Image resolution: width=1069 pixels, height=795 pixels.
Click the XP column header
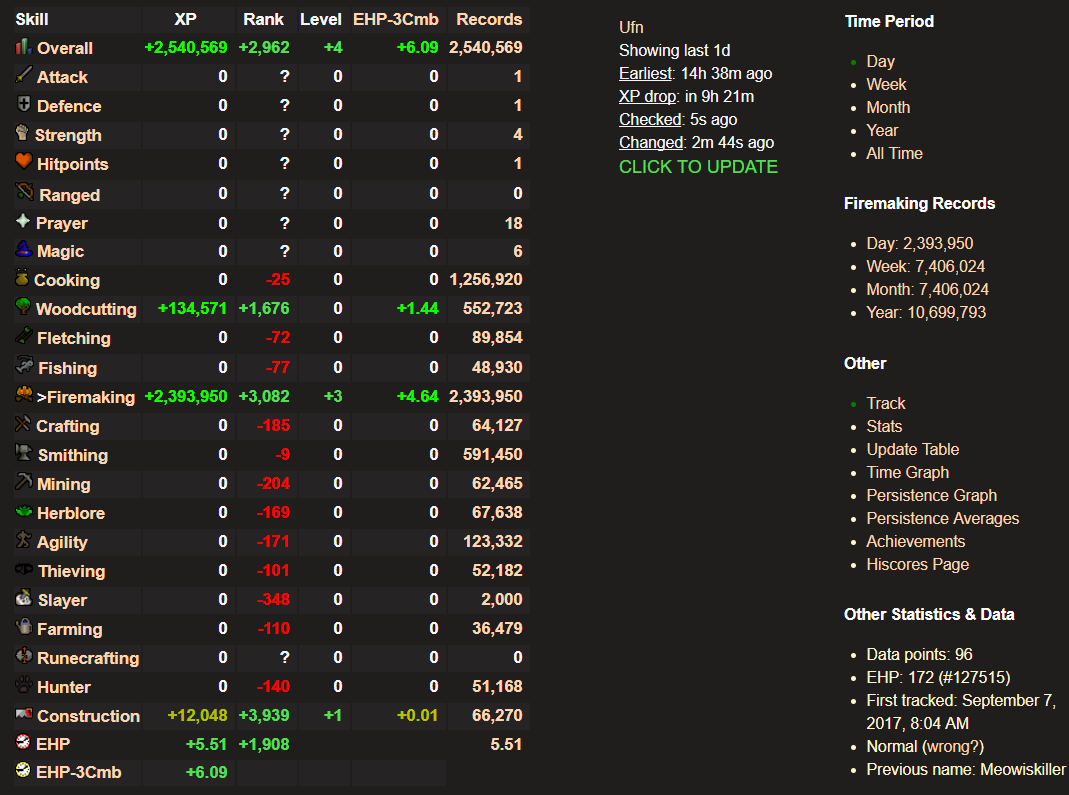pyautogui.click(x=185, y=19)
